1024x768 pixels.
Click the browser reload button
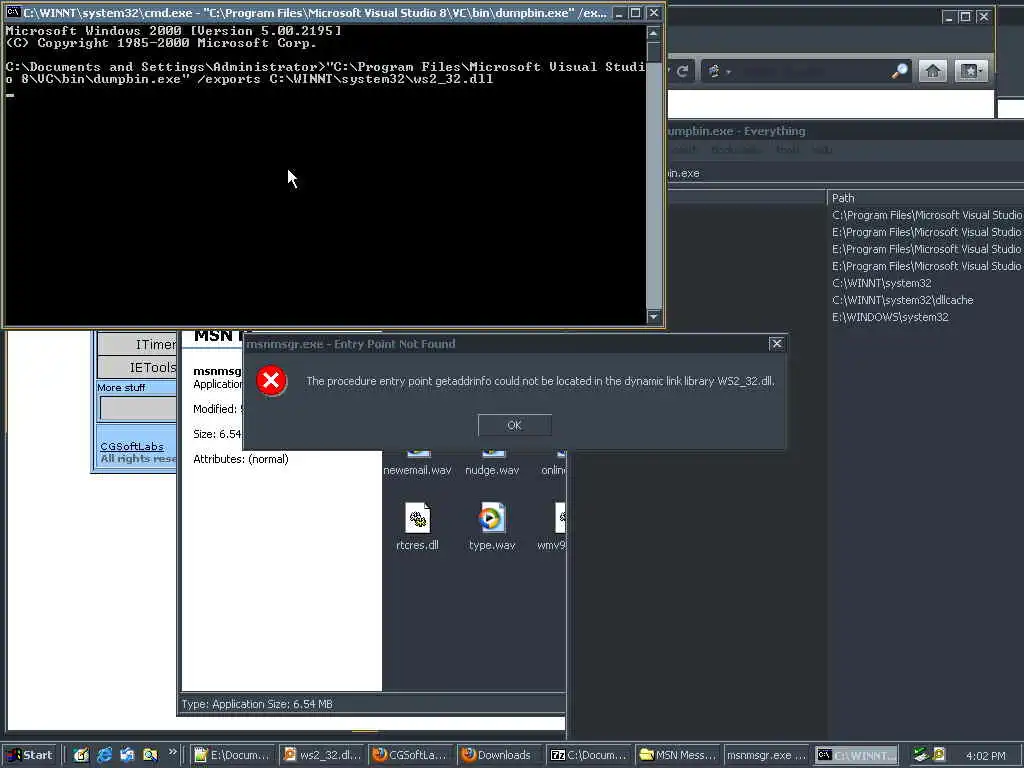click(x=683, y=71)
